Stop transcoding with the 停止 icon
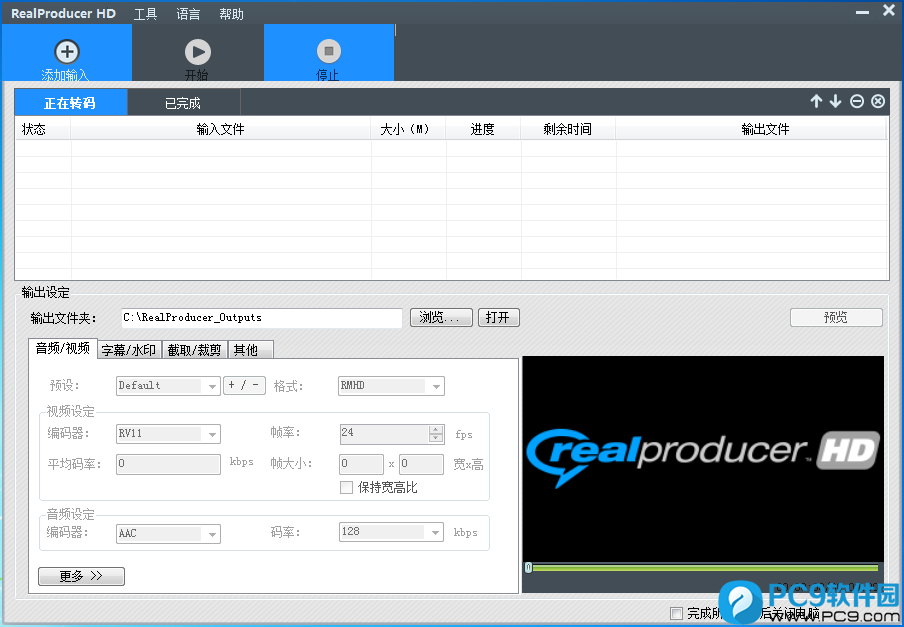The image size is (904, 627). tap(329, 52)
